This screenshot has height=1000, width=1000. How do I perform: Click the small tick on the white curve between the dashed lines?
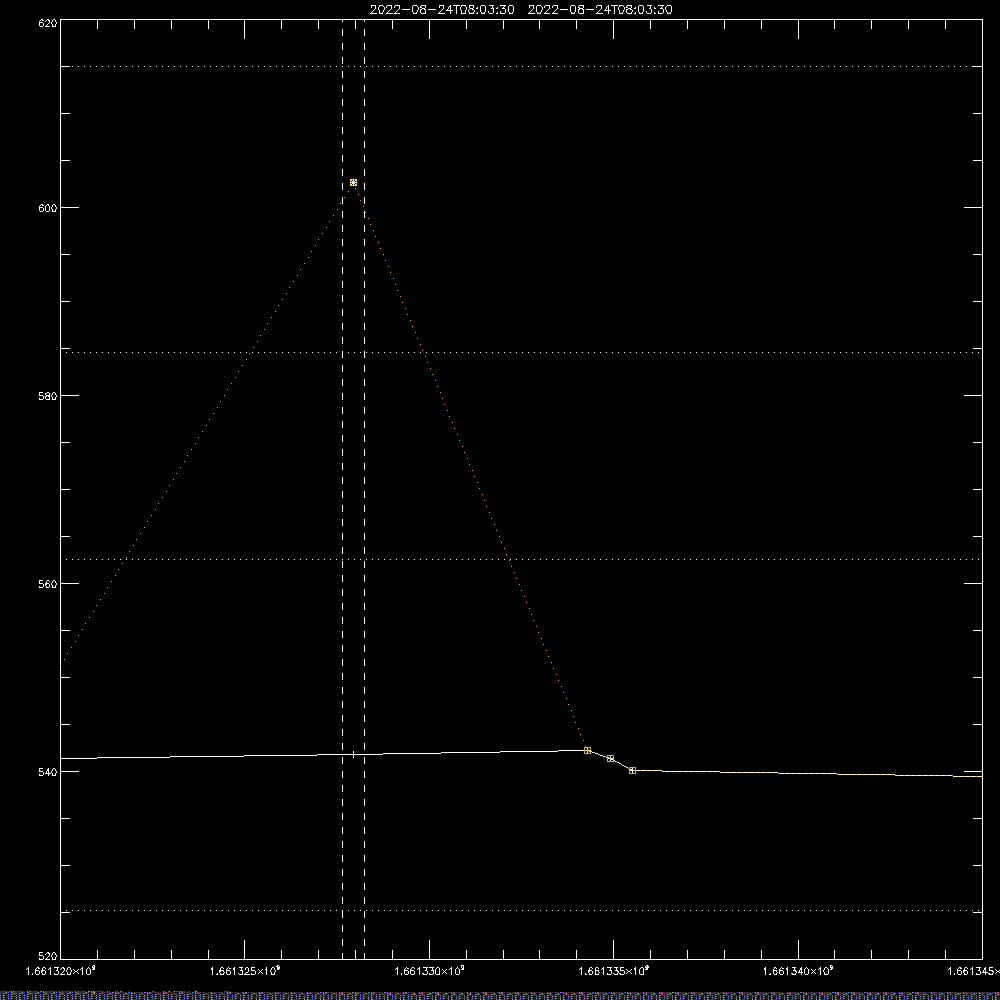[353, 754]
